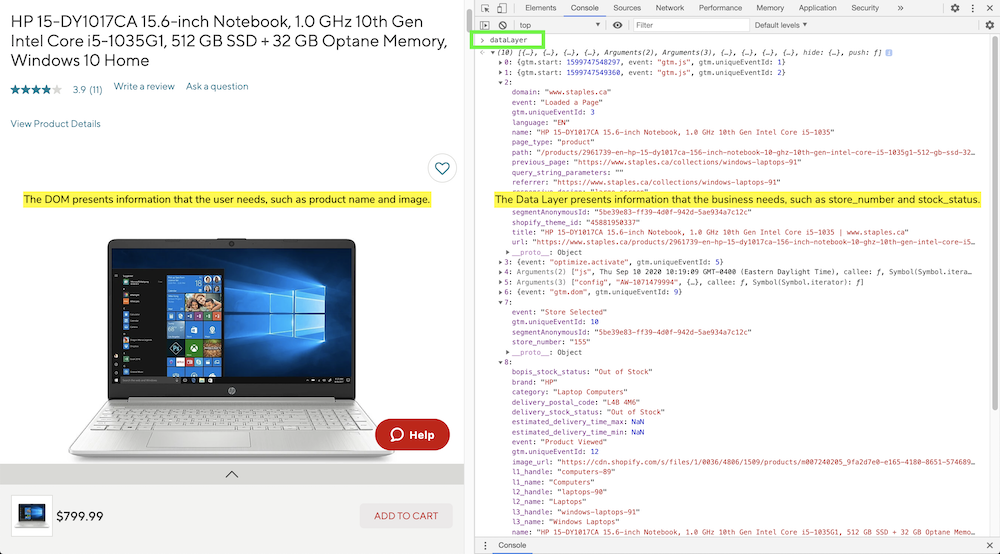Open View Product Details link
Viewport: 1000px width, 554px height.
(x=55, y=124)
